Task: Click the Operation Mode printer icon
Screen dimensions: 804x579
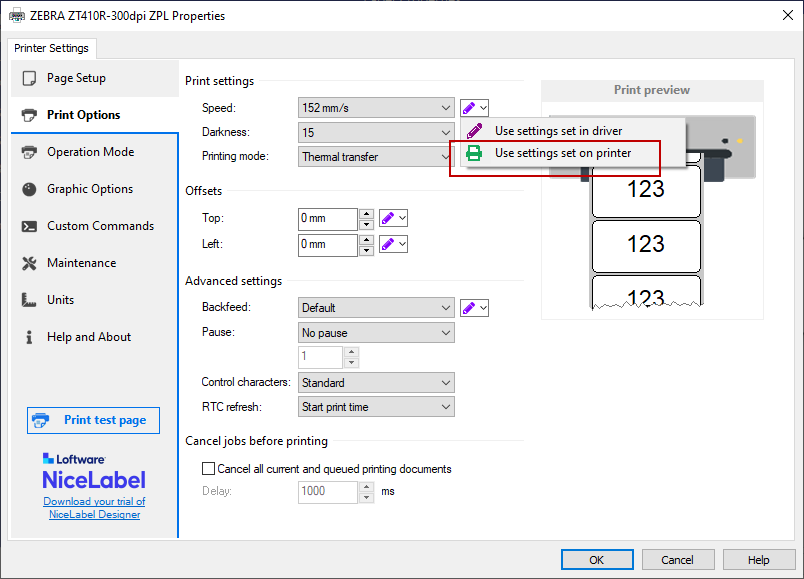Action: [29, 152]
